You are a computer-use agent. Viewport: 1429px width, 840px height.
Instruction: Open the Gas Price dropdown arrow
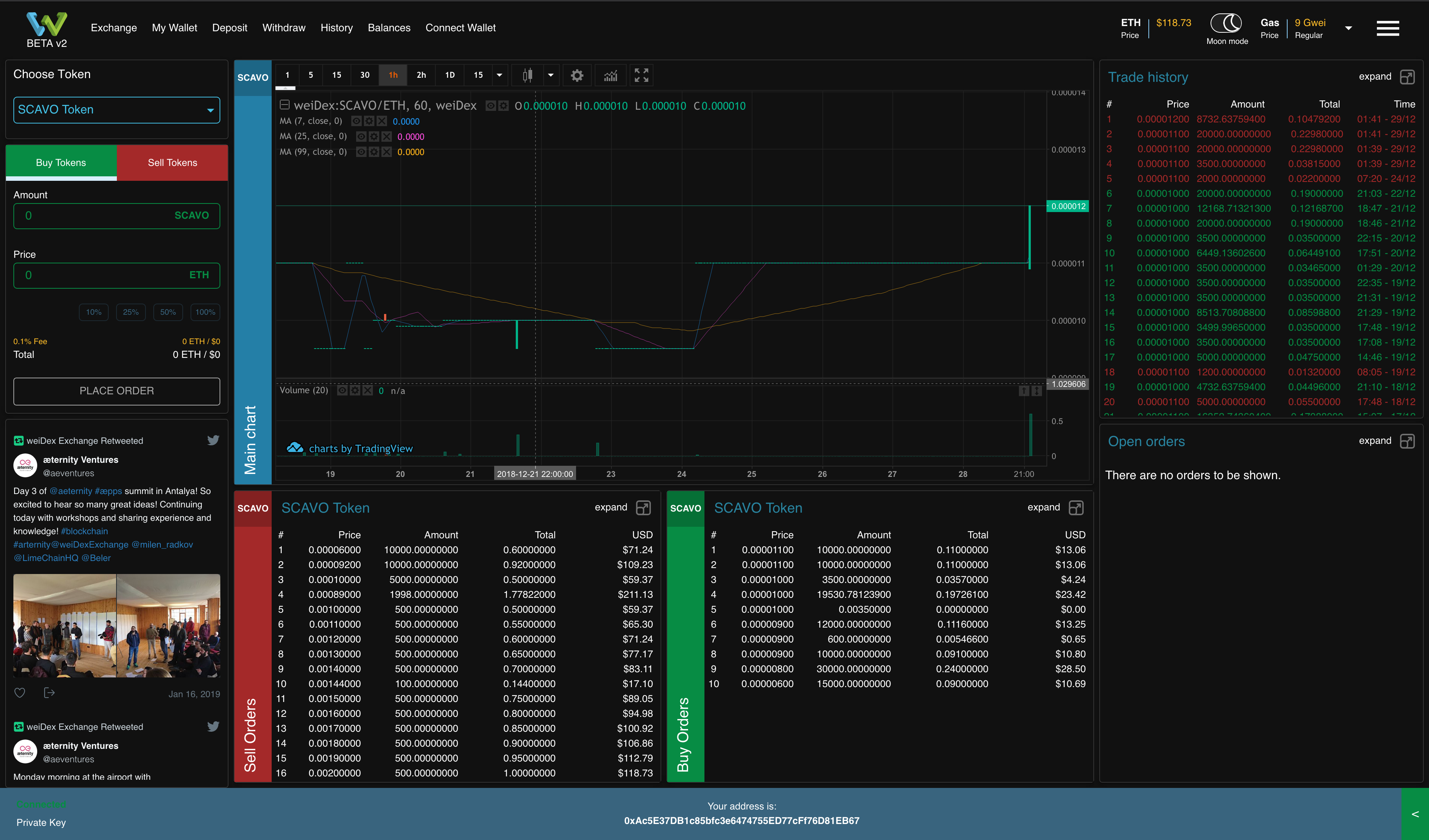click(x=1349, y=28)
